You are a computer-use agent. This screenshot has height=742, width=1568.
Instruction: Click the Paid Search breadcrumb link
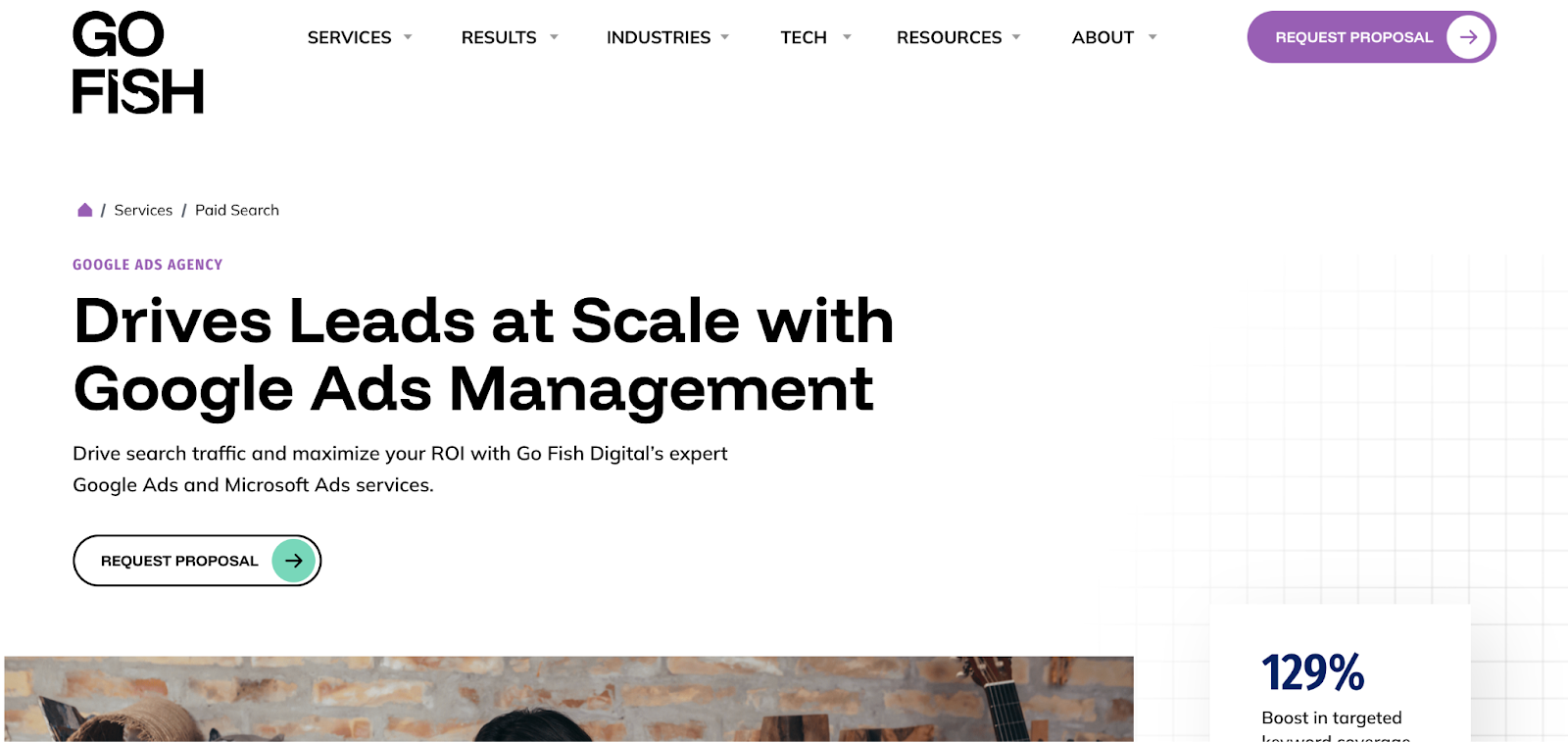(235, 209)
